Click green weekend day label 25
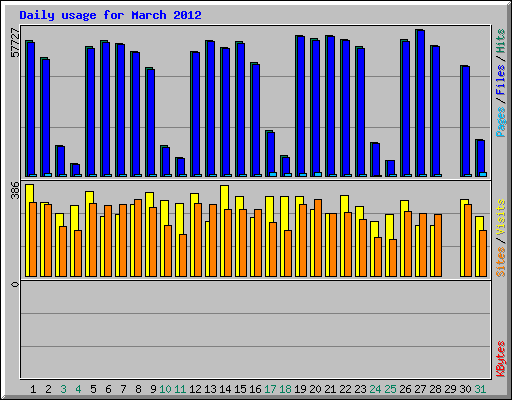The image size is (512, 400). point(390,389)
